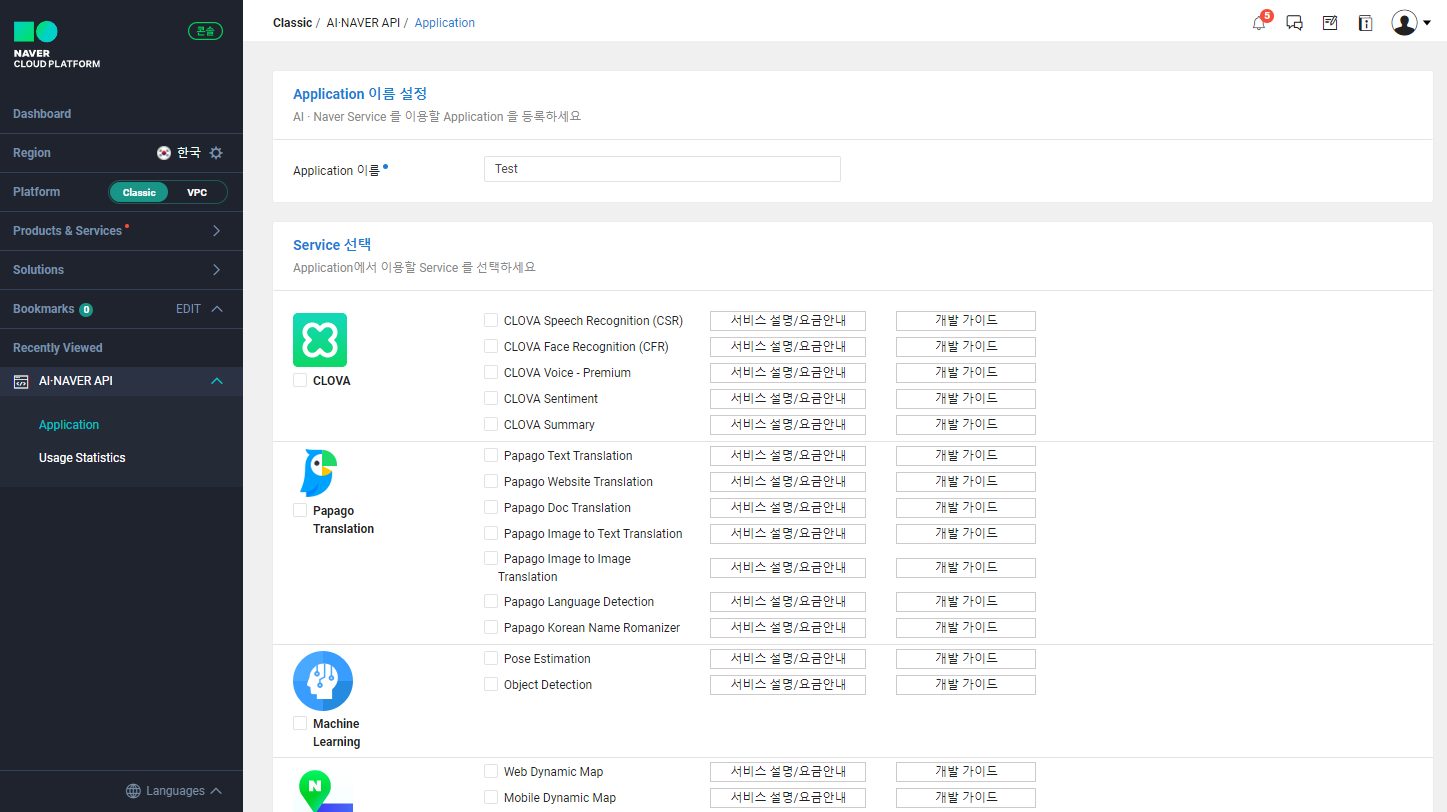Open Region settings gear icon
The width and height of the screenshot is (1447, 812).
[216, 153]
